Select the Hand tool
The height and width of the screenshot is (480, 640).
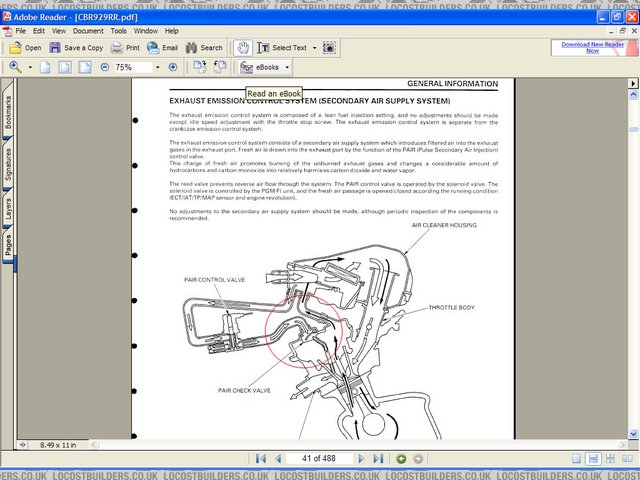click(242, 47)
